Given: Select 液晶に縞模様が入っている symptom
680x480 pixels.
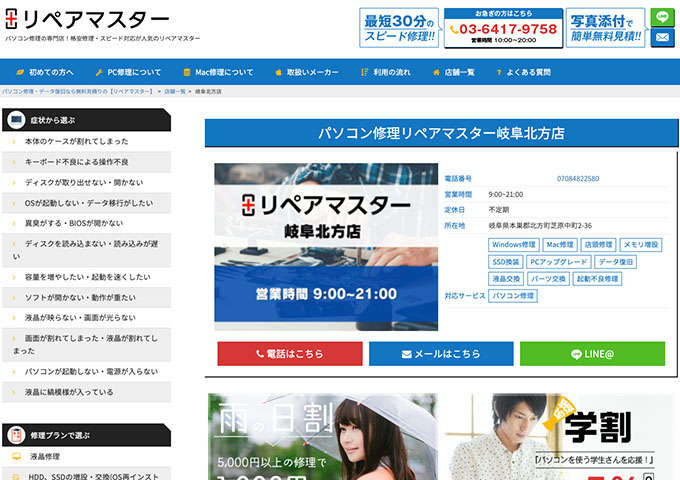Looking at the screenshot, I should pos(86,392).
